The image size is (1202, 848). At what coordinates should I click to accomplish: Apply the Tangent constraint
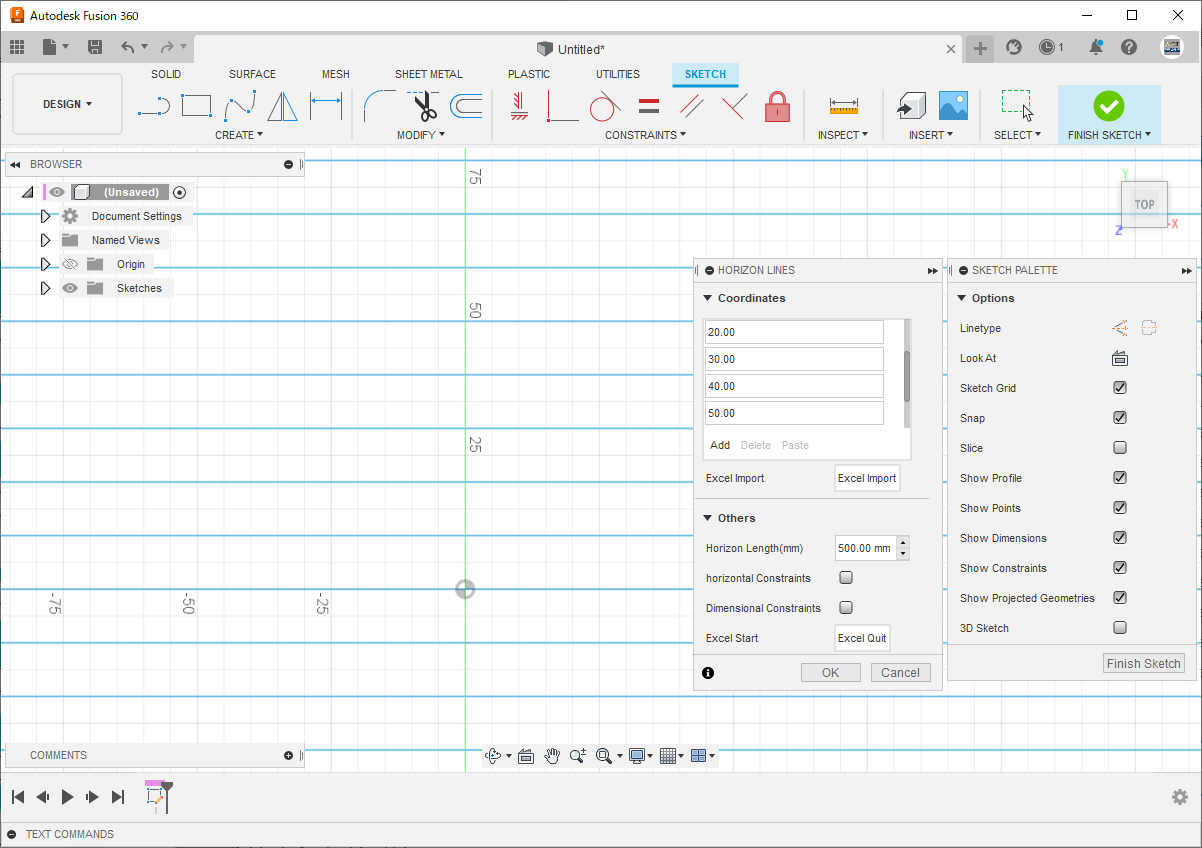[x=605, y=105]
